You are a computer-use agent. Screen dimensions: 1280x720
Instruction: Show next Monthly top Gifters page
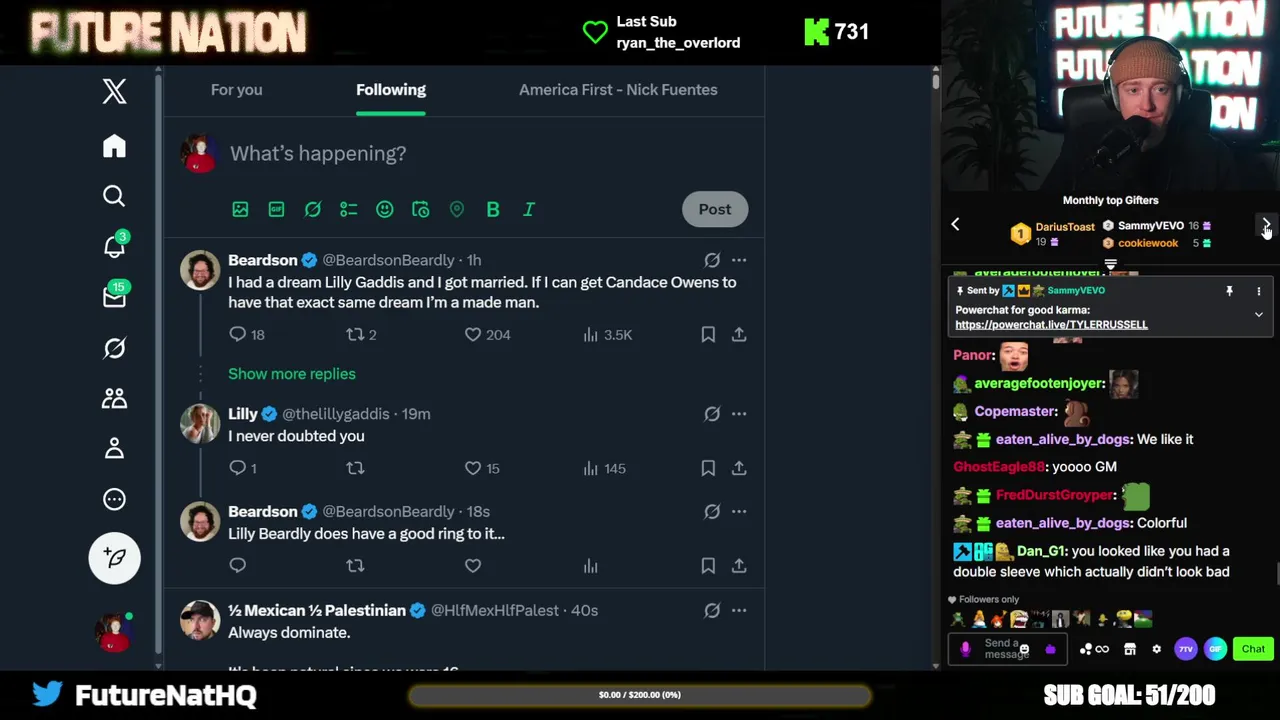1266,225
